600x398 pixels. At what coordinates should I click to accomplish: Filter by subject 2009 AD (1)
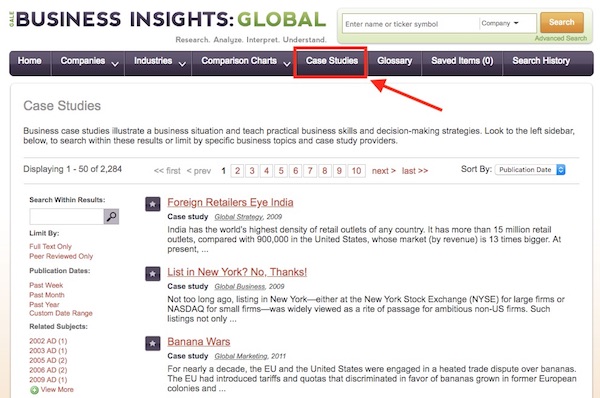[48, 380]
